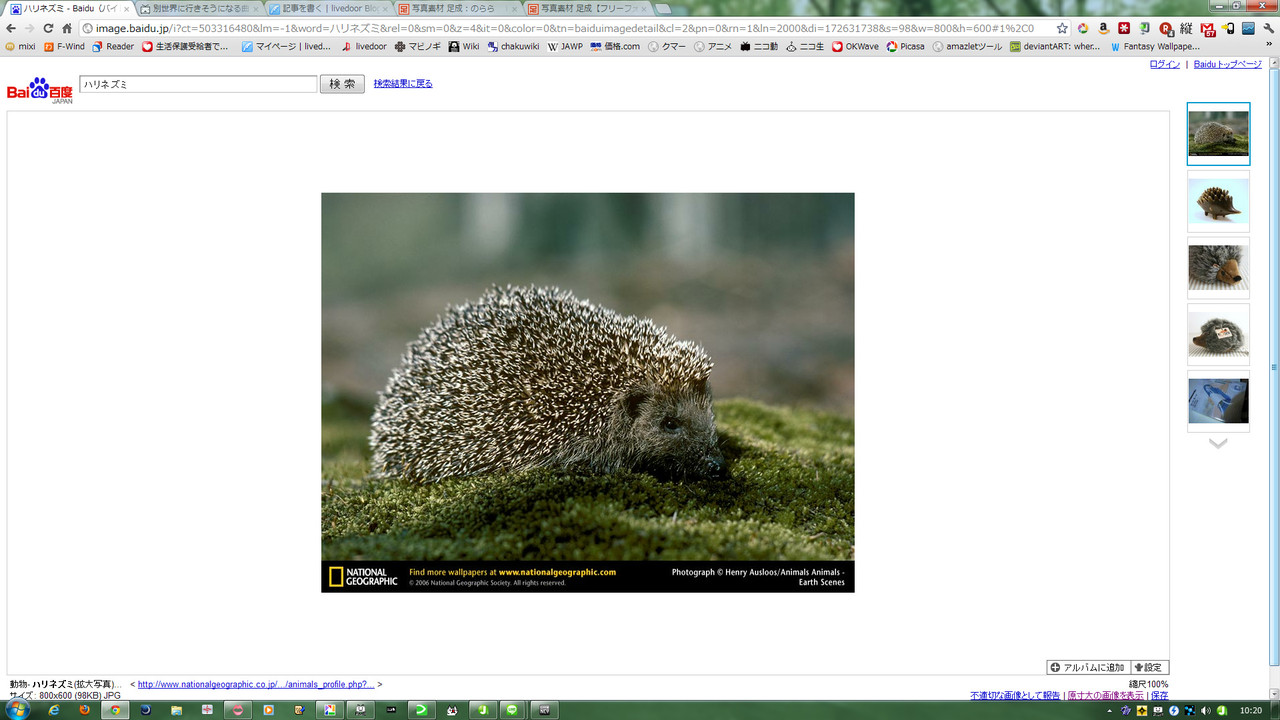Viewport: 1280px width, 720px height.
Task: Click the 検索結果に戻る link
Action: tap(403, 84)
